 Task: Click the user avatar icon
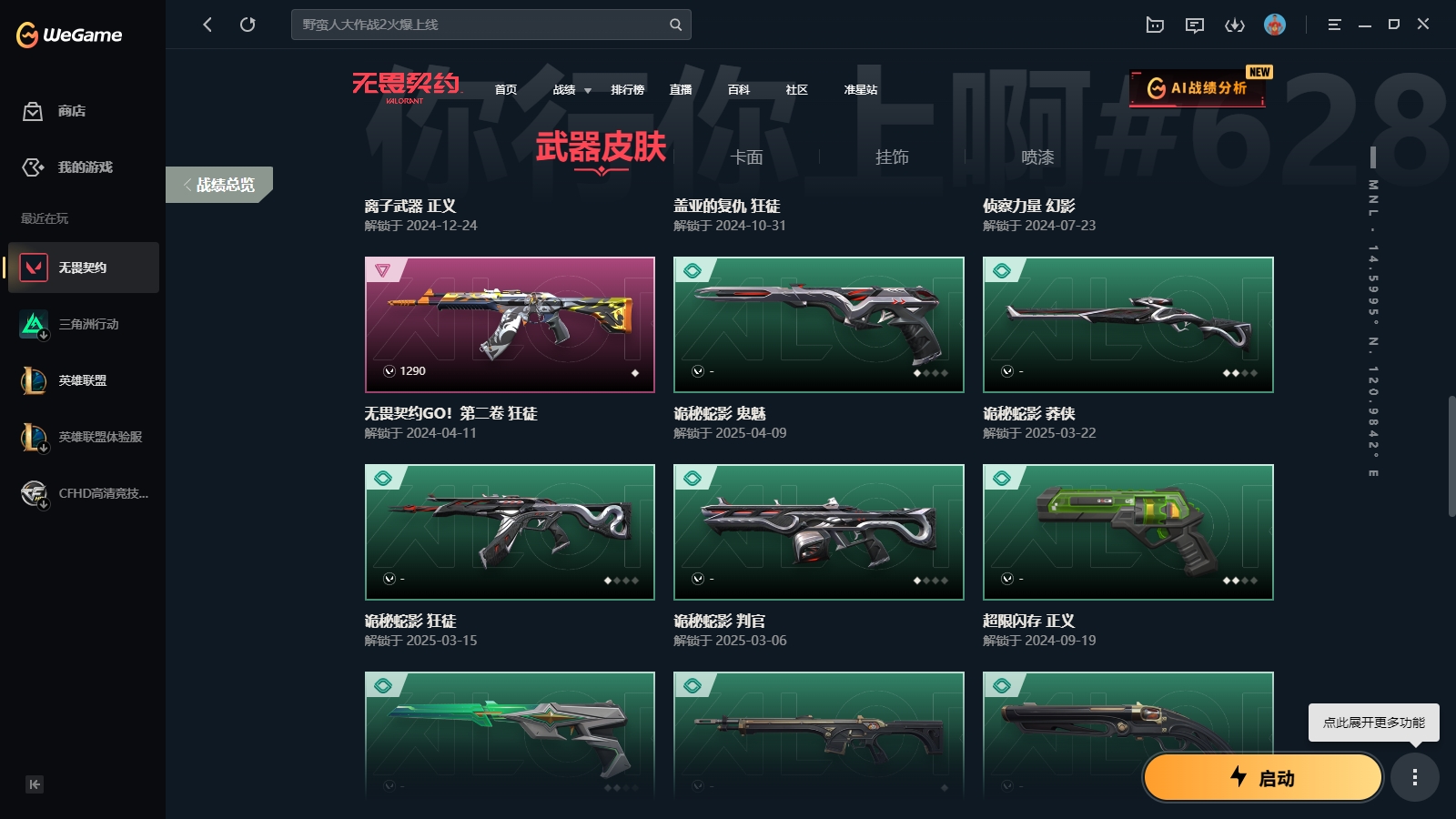pos(1275,25)
